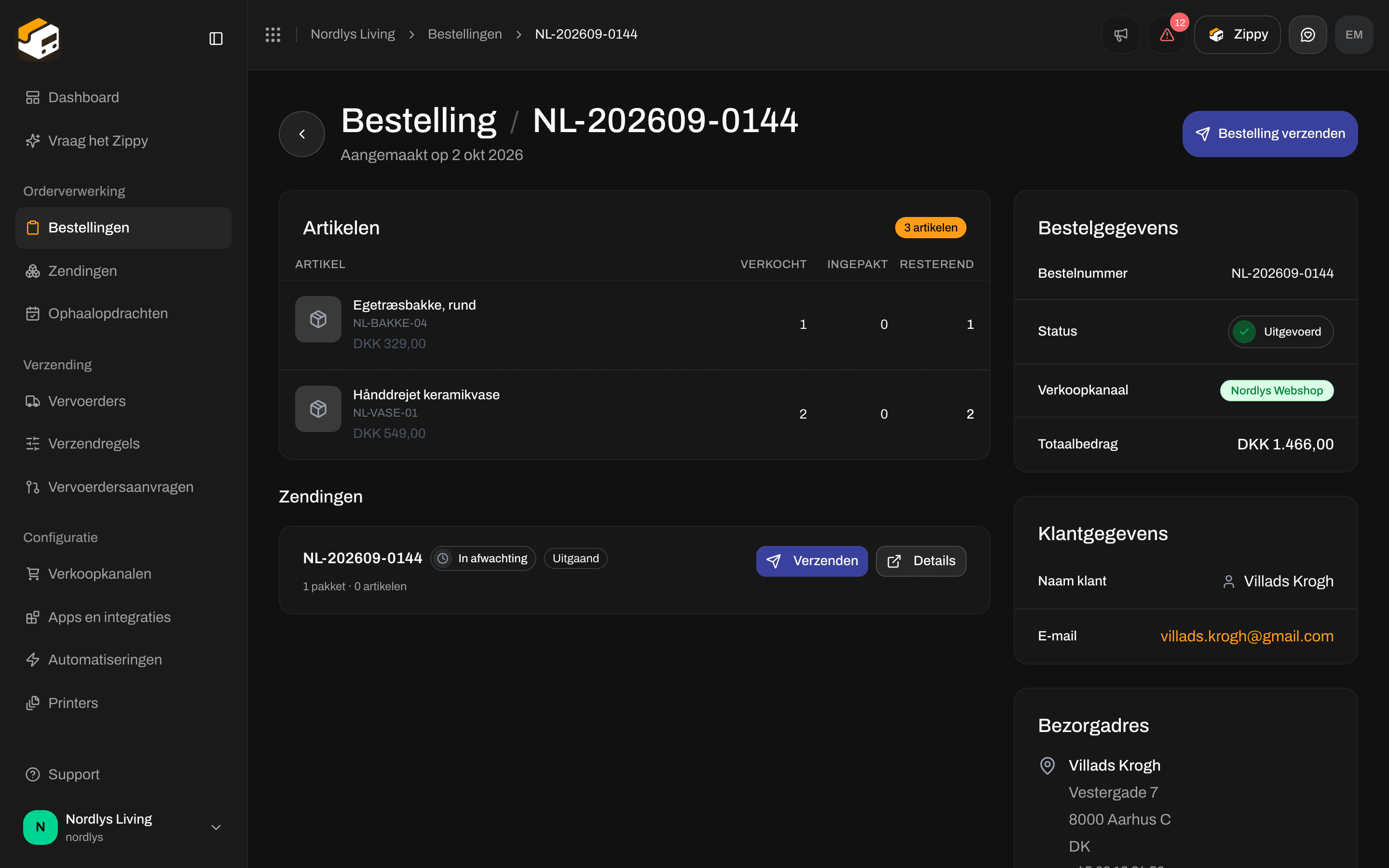Click the location pin icon in Bezorgadres
The width and height of the screenshot is (1389, 868).
pos(1048,766)
